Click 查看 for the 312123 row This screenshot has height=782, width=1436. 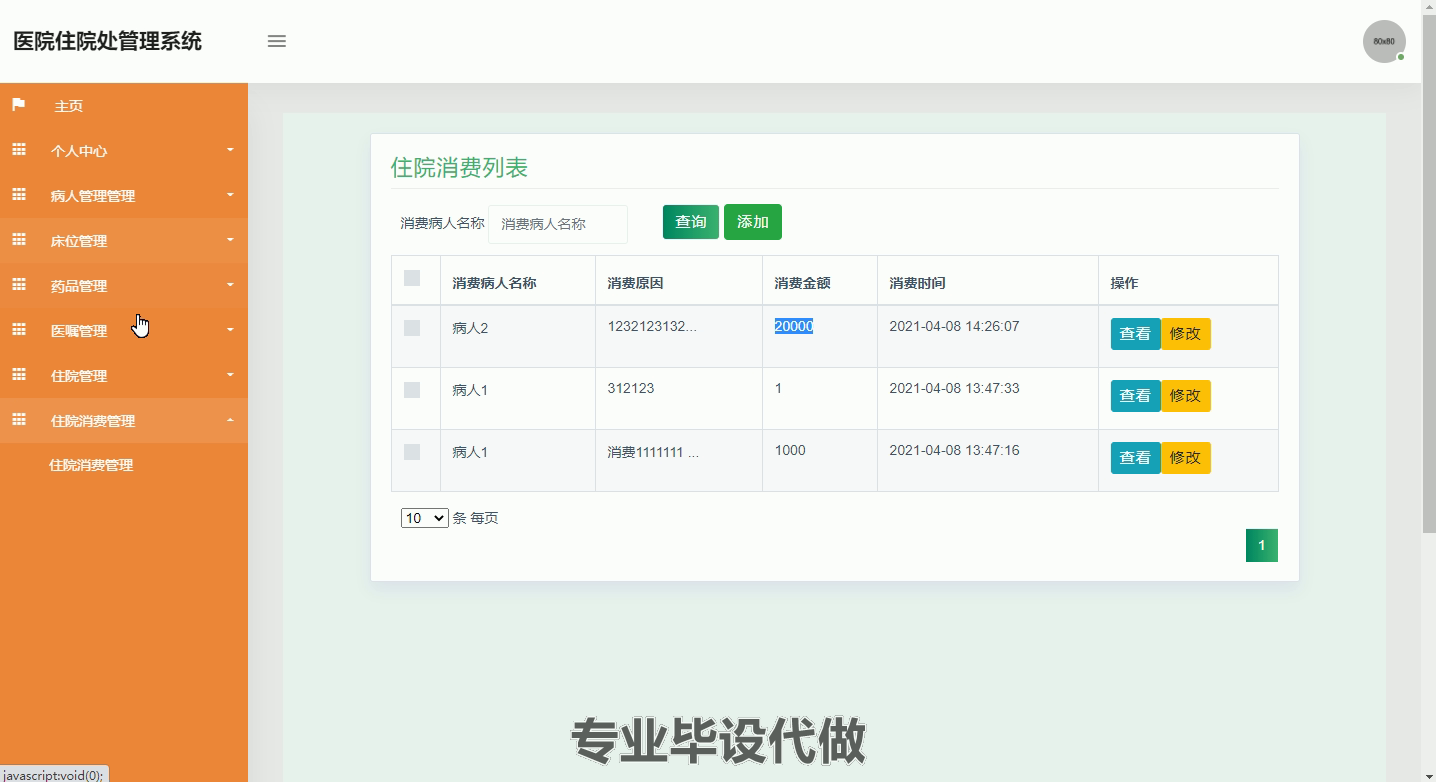coord(1135,396)
